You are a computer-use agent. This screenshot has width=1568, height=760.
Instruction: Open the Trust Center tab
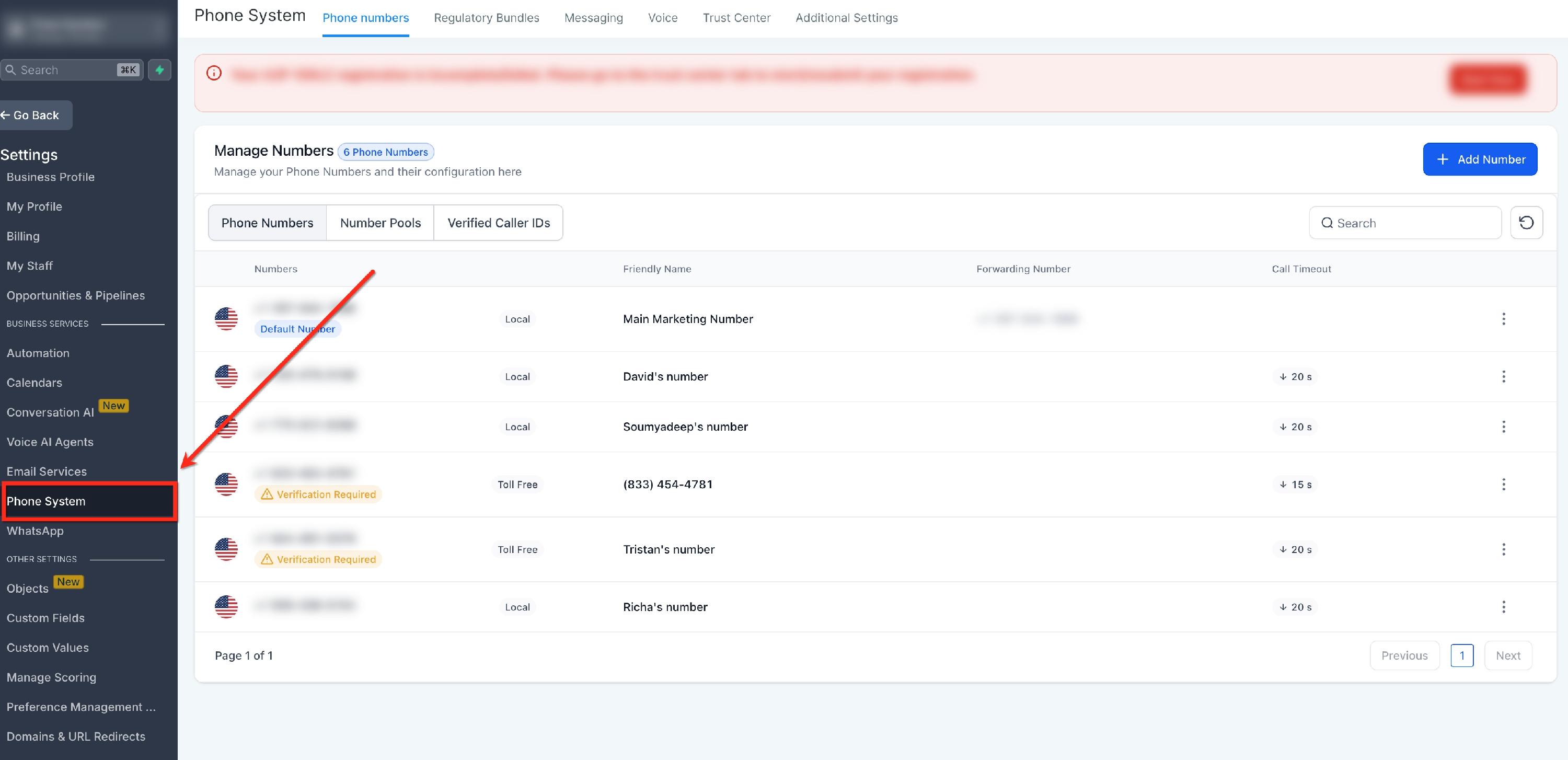tap(736, 18)
